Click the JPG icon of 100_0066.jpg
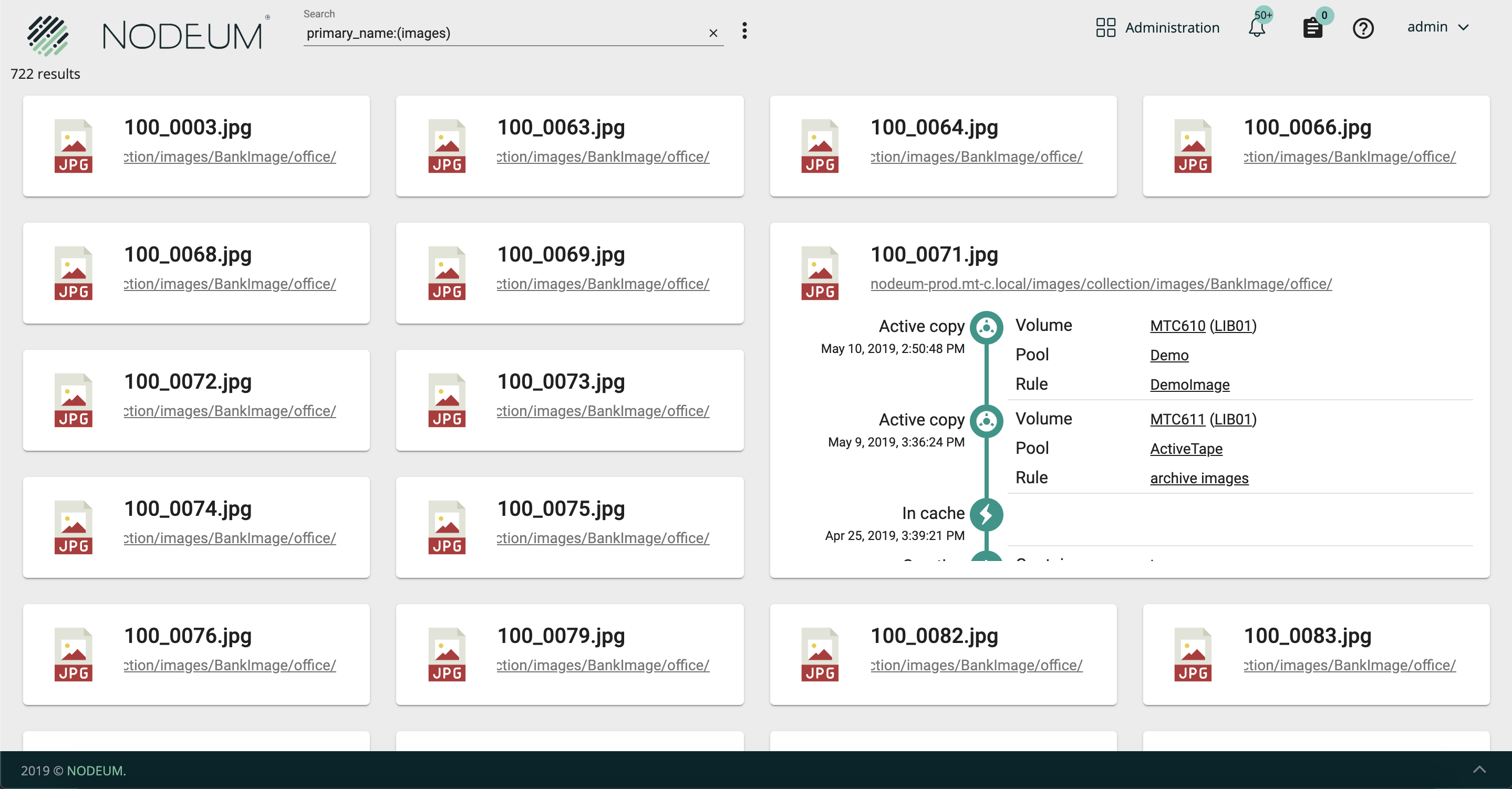Screen dimensions: 1512x789 (x=1193, y=146)
